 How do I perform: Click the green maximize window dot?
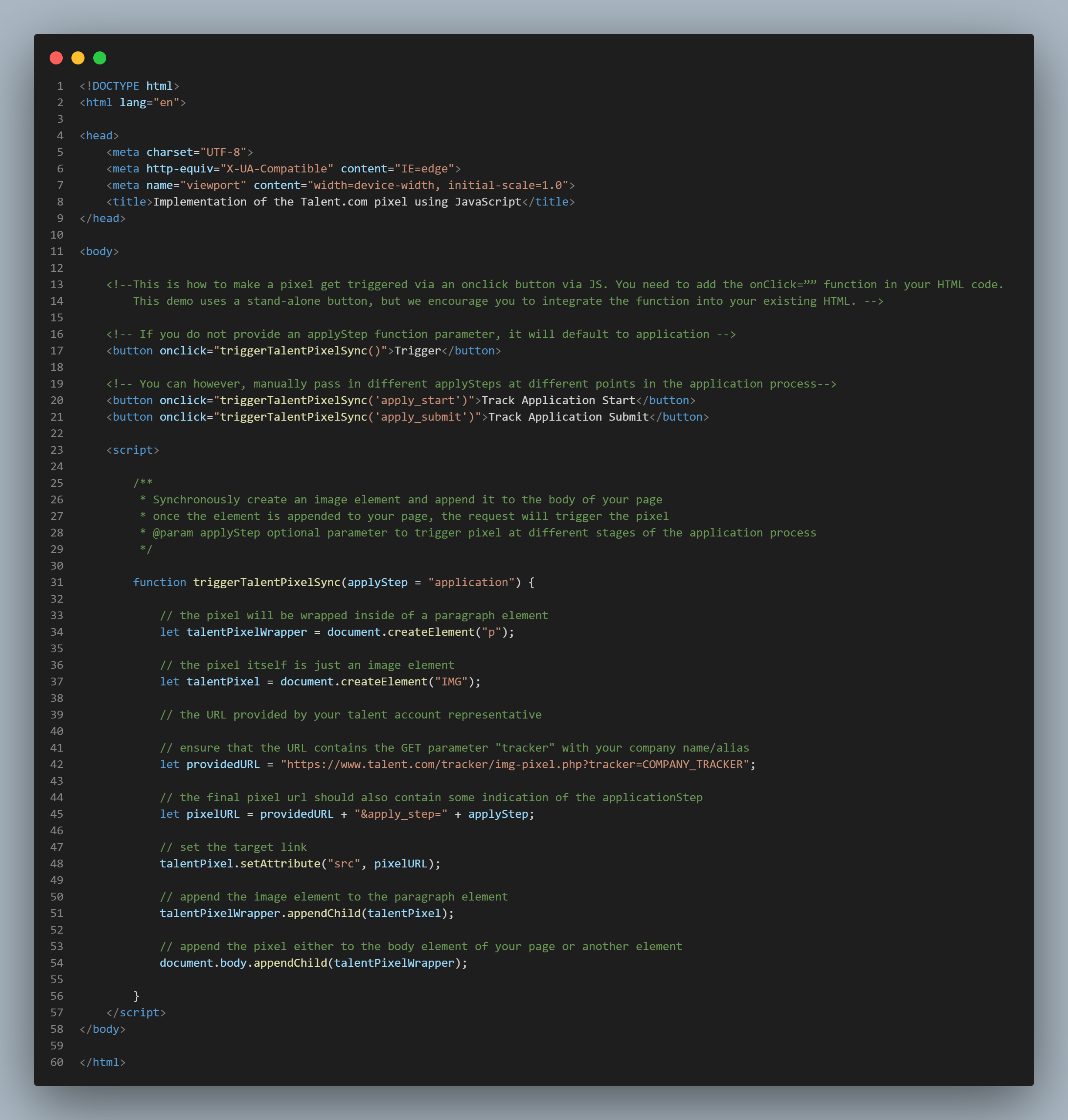100,58
